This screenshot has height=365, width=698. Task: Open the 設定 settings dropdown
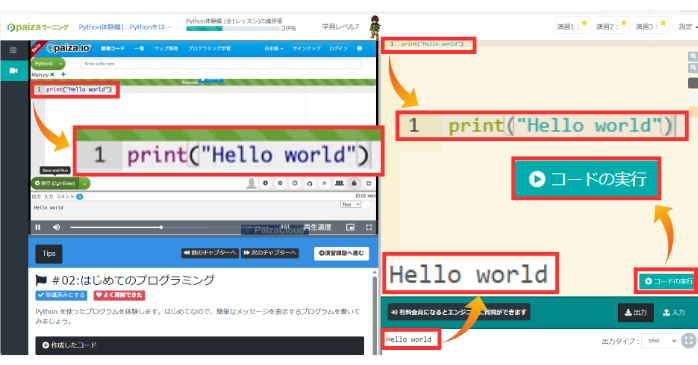687,27
